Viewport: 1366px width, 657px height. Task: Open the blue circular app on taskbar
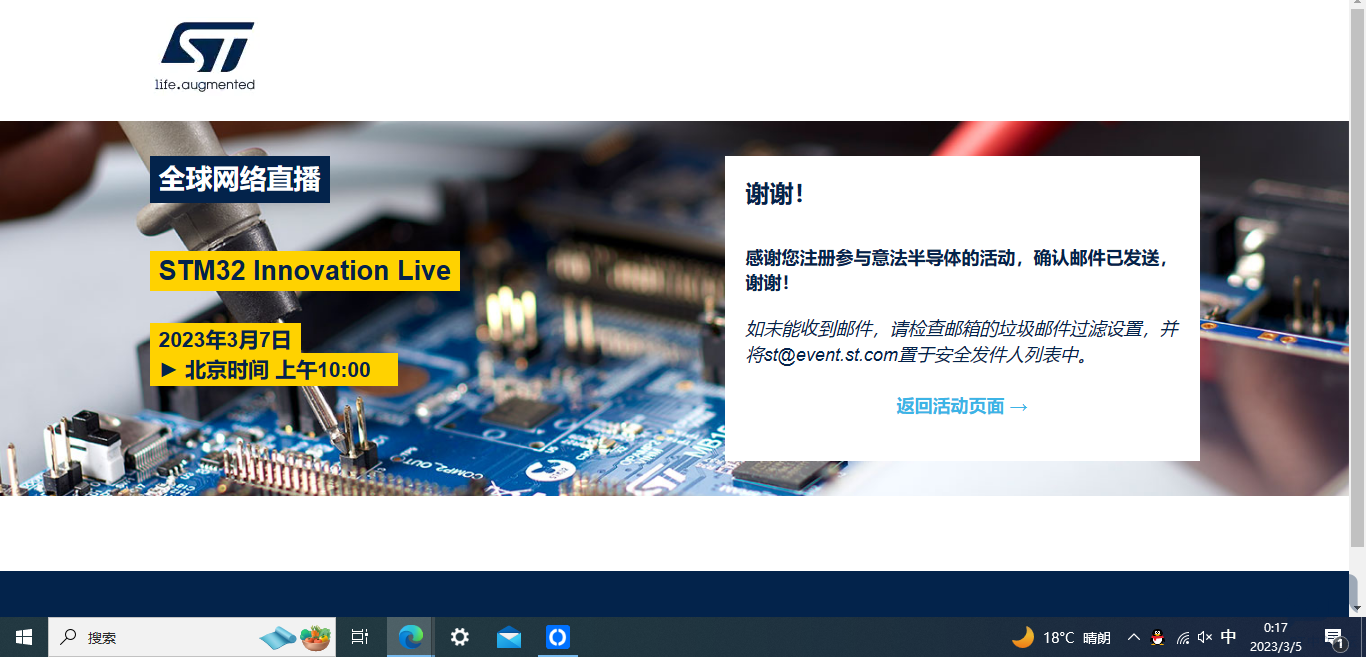click(557, 637)
